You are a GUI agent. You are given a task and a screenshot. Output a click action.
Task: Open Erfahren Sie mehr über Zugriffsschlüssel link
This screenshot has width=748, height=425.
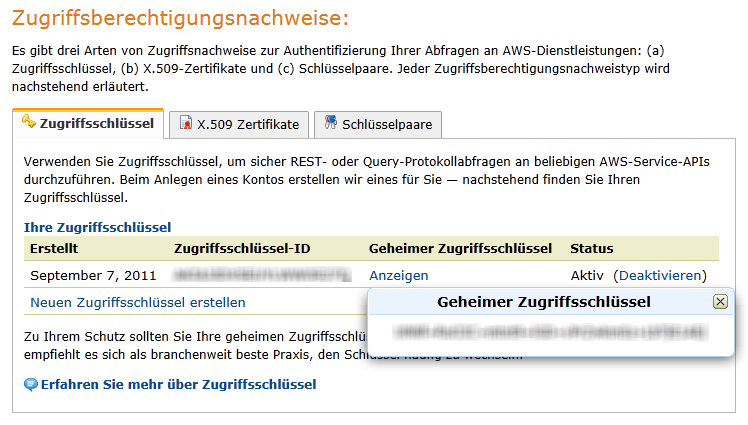pyautogui.click(x=178, y=384)
